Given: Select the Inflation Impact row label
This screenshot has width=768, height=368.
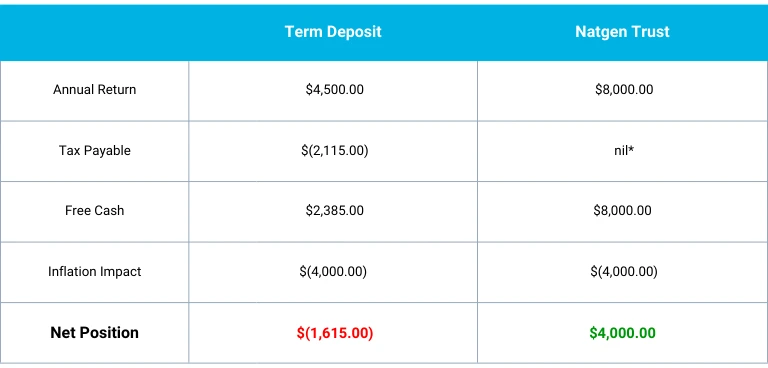Looking at the screenshot, I should pyautogui.click(x=95, y=271).
